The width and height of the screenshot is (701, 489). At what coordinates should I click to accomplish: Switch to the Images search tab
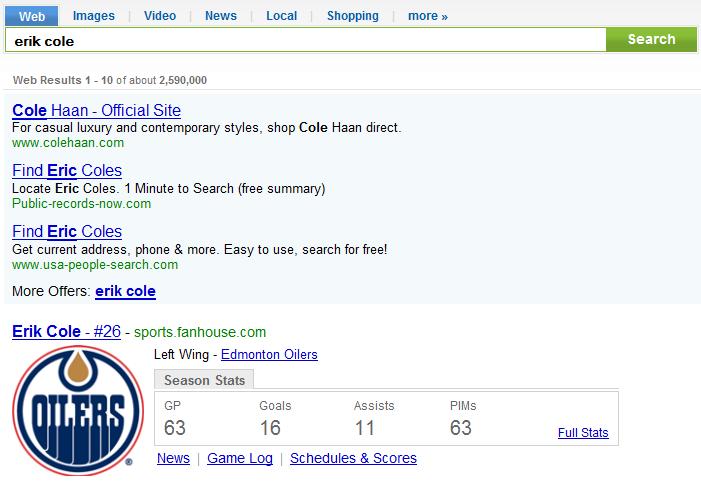93,16
